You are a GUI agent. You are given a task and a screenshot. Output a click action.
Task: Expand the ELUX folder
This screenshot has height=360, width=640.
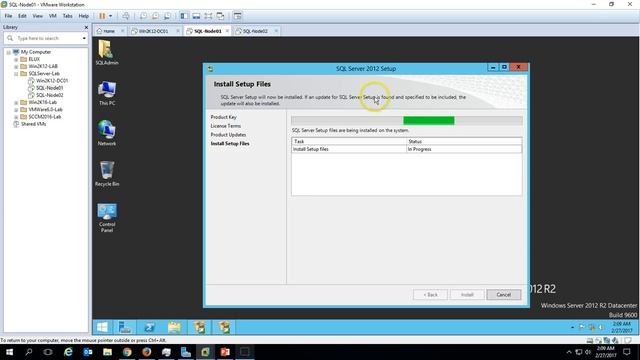click(x=16, y=60)
